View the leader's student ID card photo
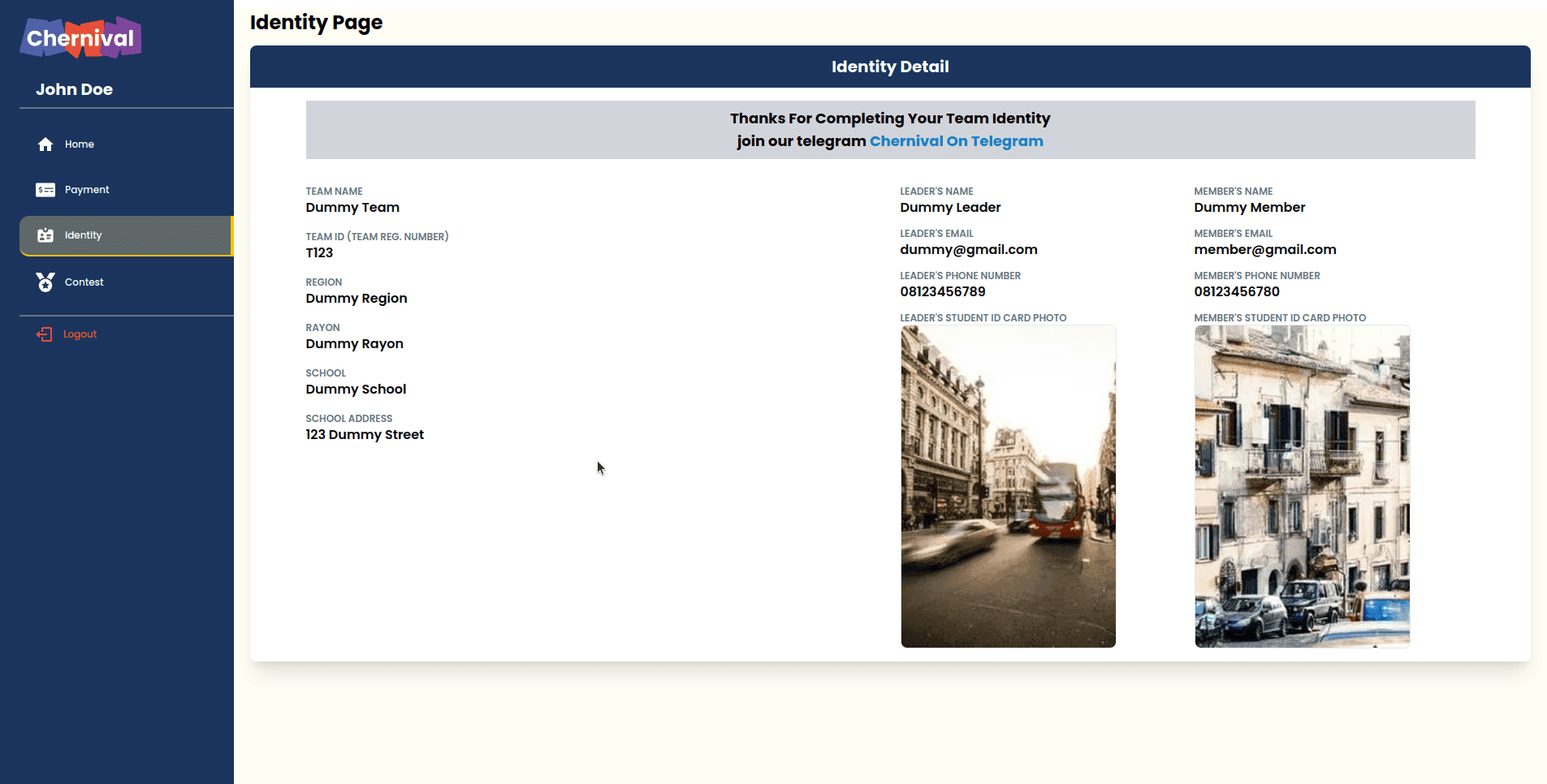Screen dimensions: 1547x784 (x=1009, y=486)
